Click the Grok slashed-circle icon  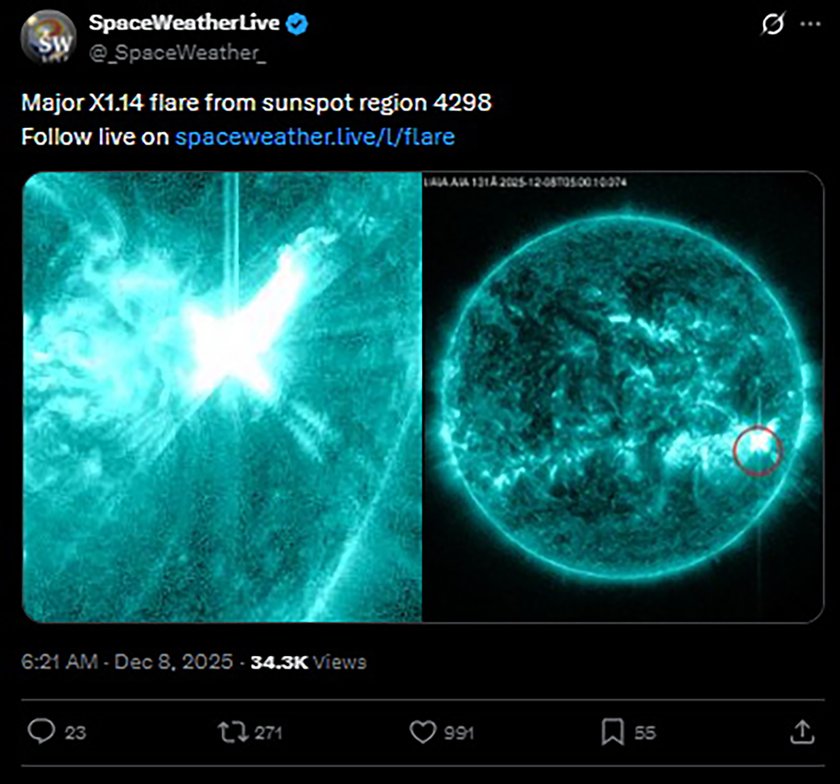coord(773,23)
